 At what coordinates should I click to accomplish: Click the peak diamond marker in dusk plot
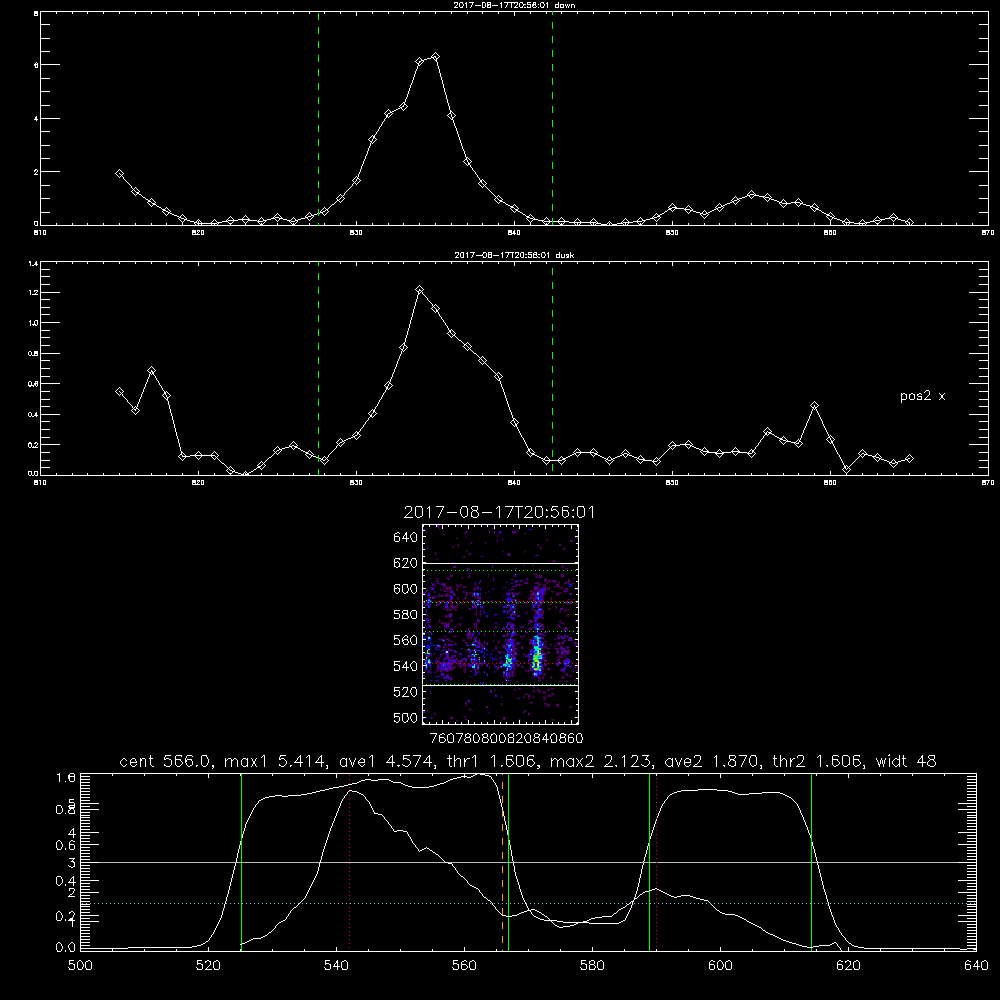419,290
